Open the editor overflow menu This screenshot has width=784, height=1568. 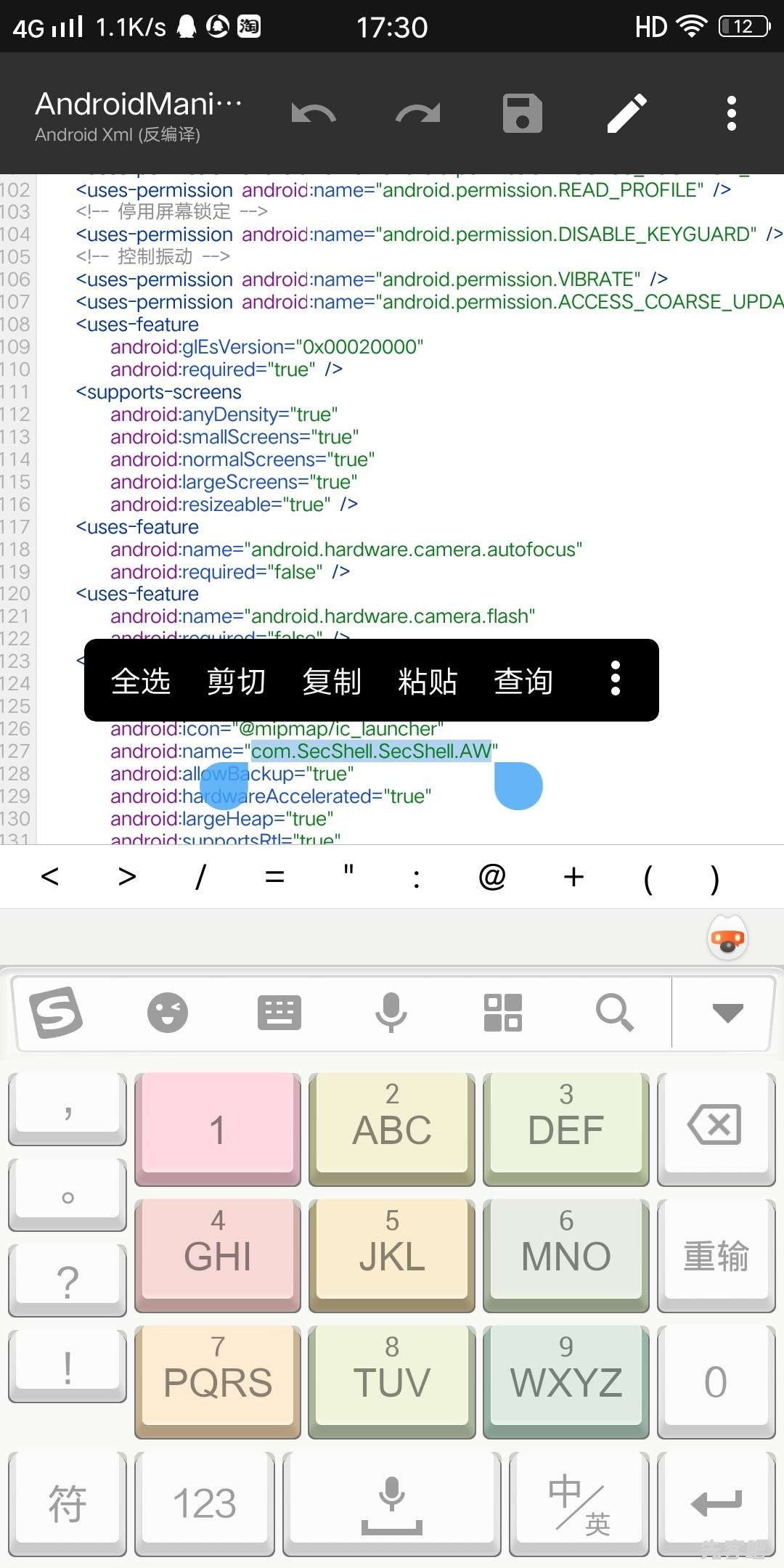[732, 114]
